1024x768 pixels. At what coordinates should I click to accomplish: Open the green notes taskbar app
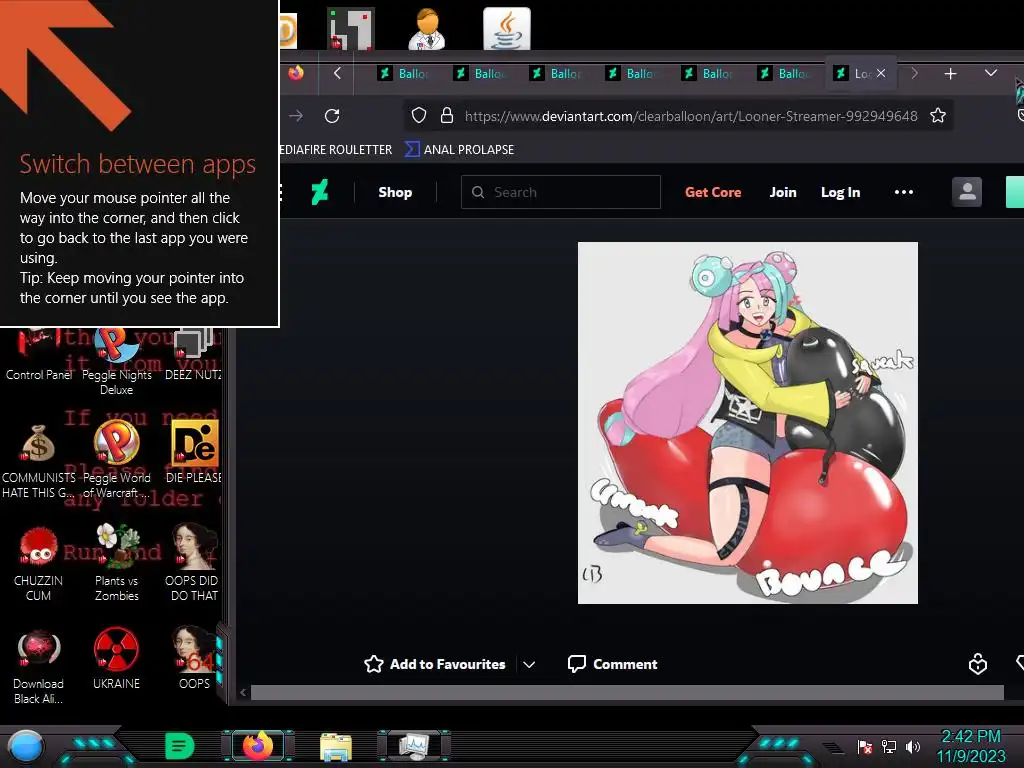point(180,746)
